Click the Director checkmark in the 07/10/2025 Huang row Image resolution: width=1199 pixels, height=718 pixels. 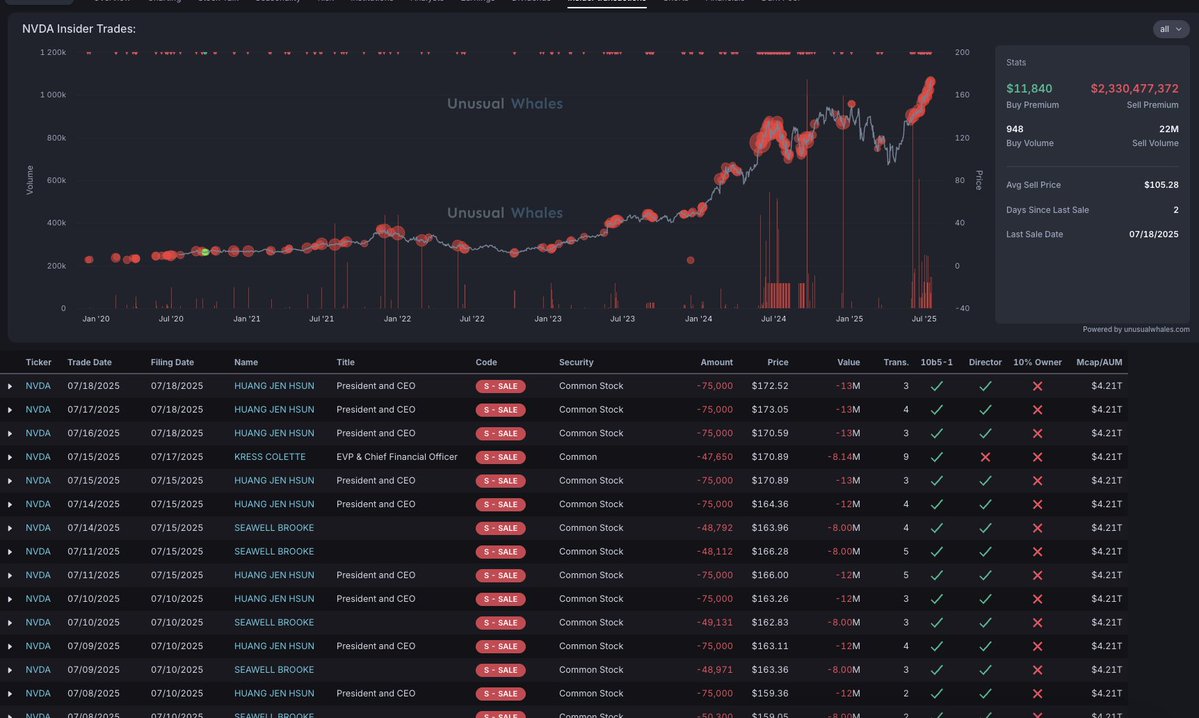click(x=985, y=599)
